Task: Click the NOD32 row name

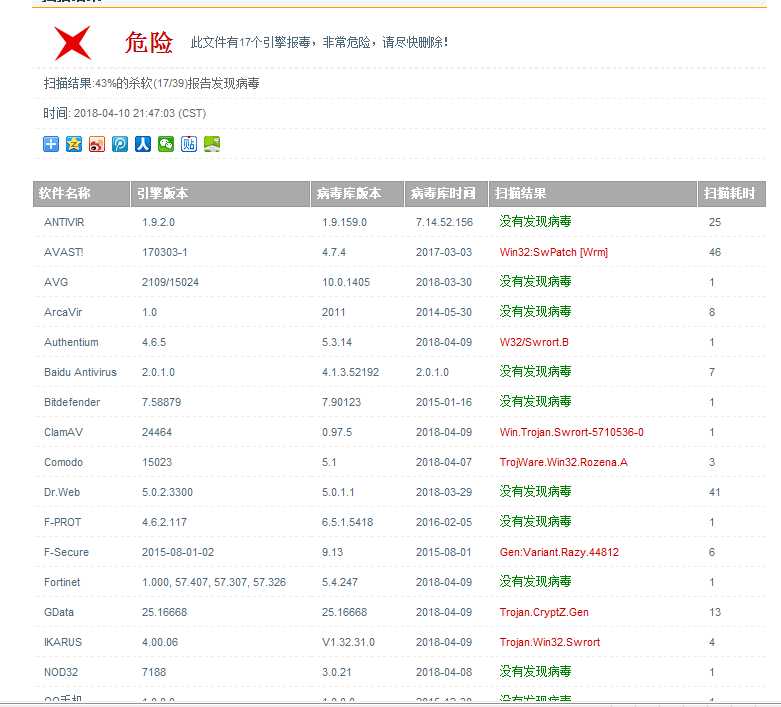Action: (x=61, y=672)
